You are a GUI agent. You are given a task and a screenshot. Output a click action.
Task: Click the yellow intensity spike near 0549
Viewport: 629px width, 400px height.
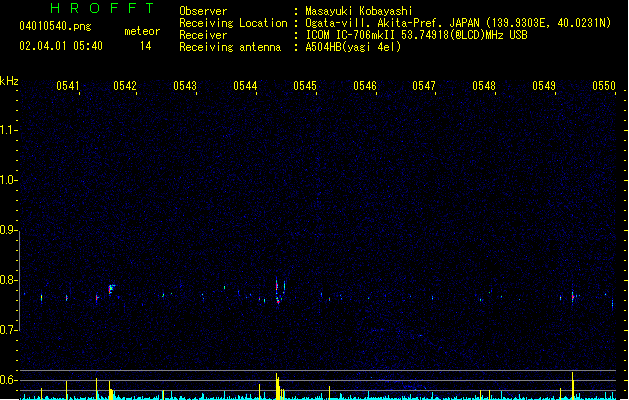[x=572, y=385]
